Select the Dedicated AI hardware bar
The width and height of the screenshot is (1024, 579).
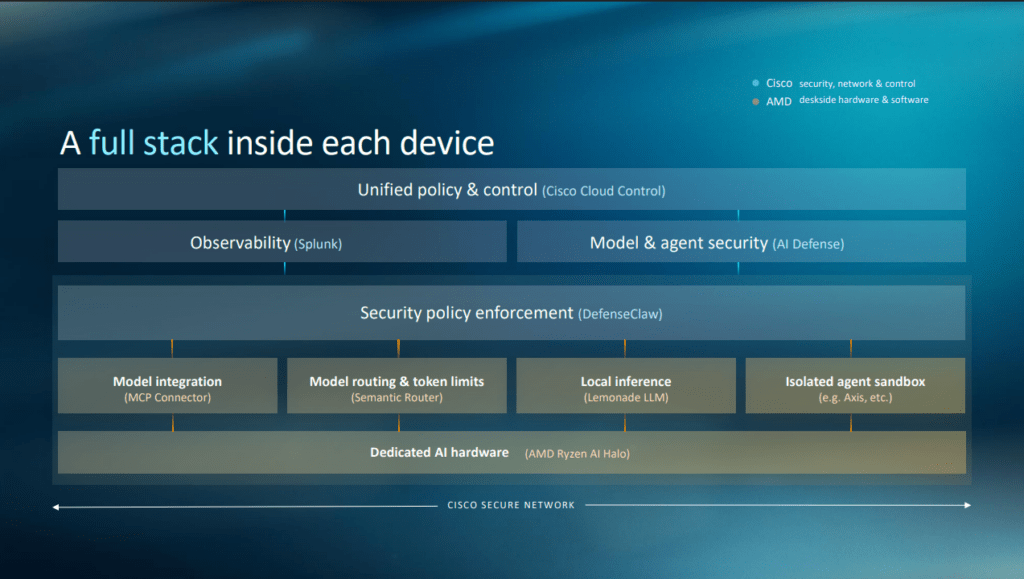(511, 452)
